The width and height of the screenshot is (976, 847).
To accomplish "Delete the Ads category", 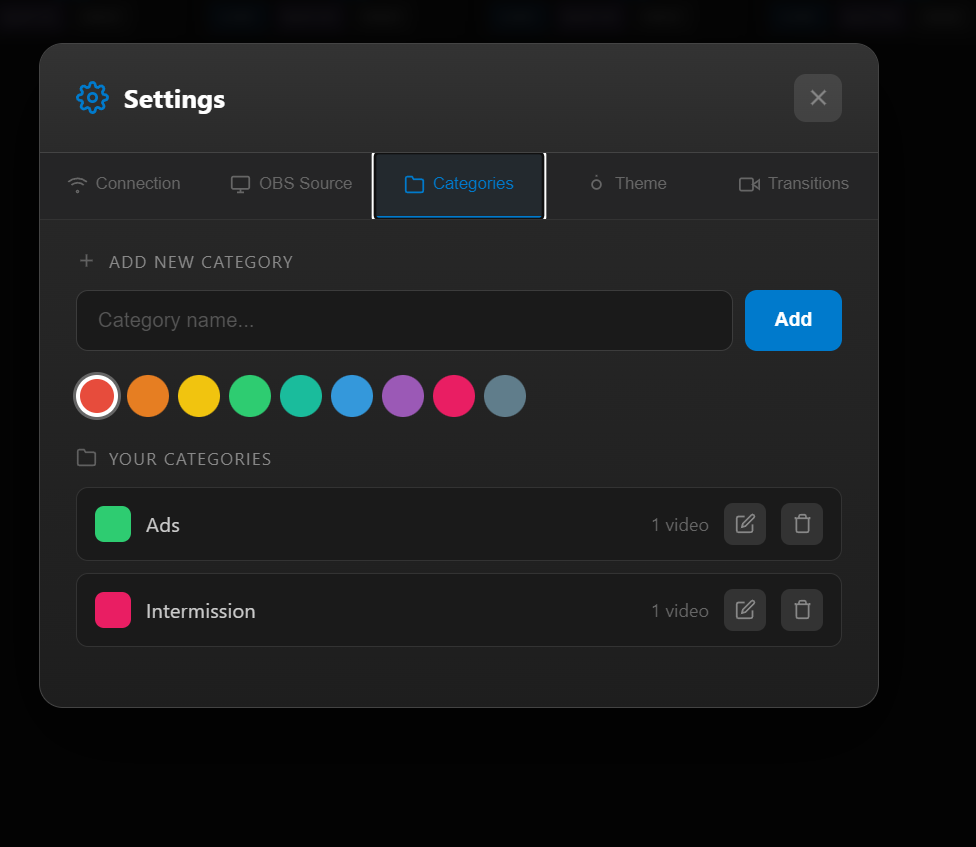I will [802, 524].
